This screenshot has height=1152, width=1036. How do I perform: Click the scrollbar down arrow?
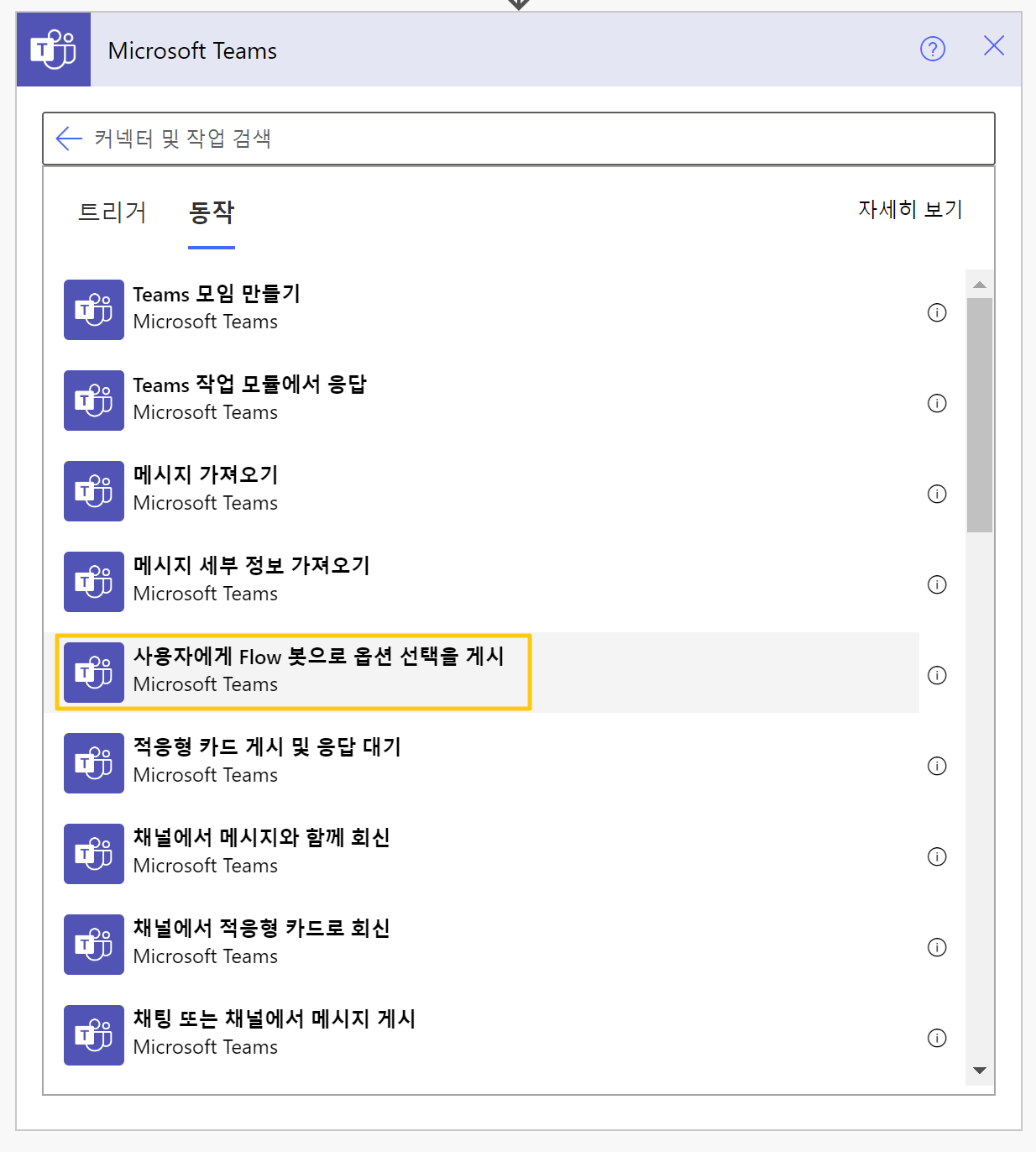coord(979,1071)
